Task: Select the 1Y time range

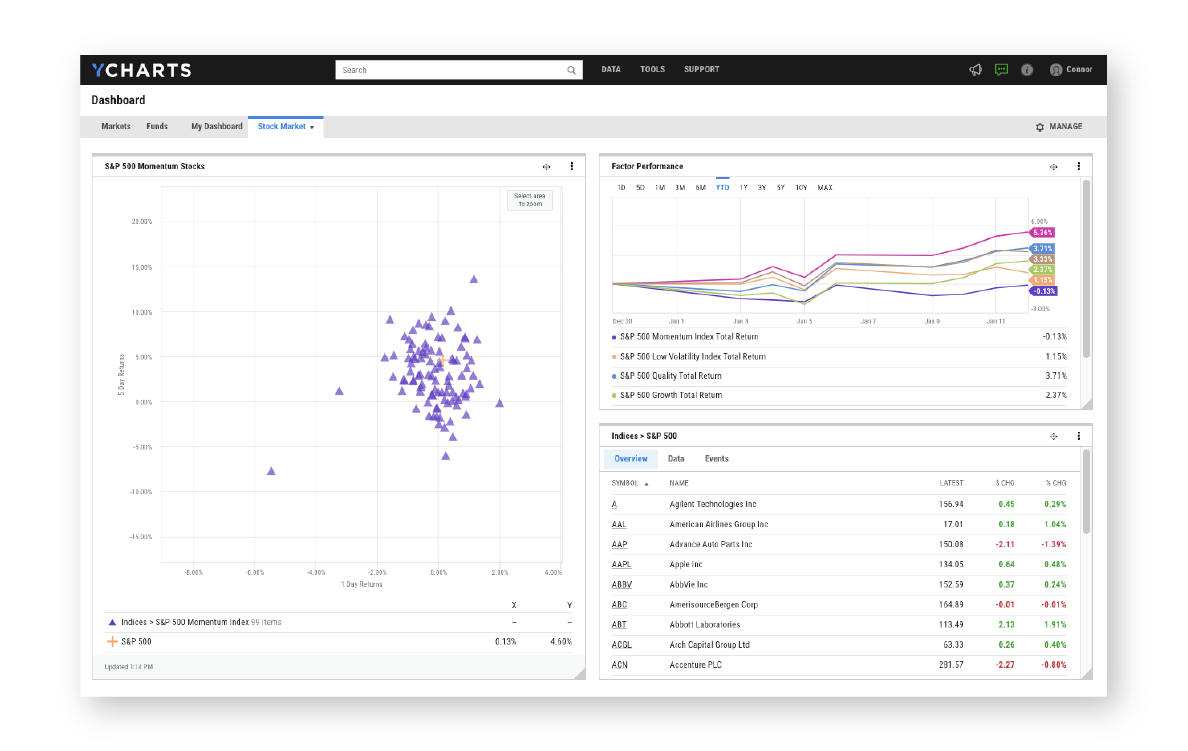Action: click(x=743, y=187)
